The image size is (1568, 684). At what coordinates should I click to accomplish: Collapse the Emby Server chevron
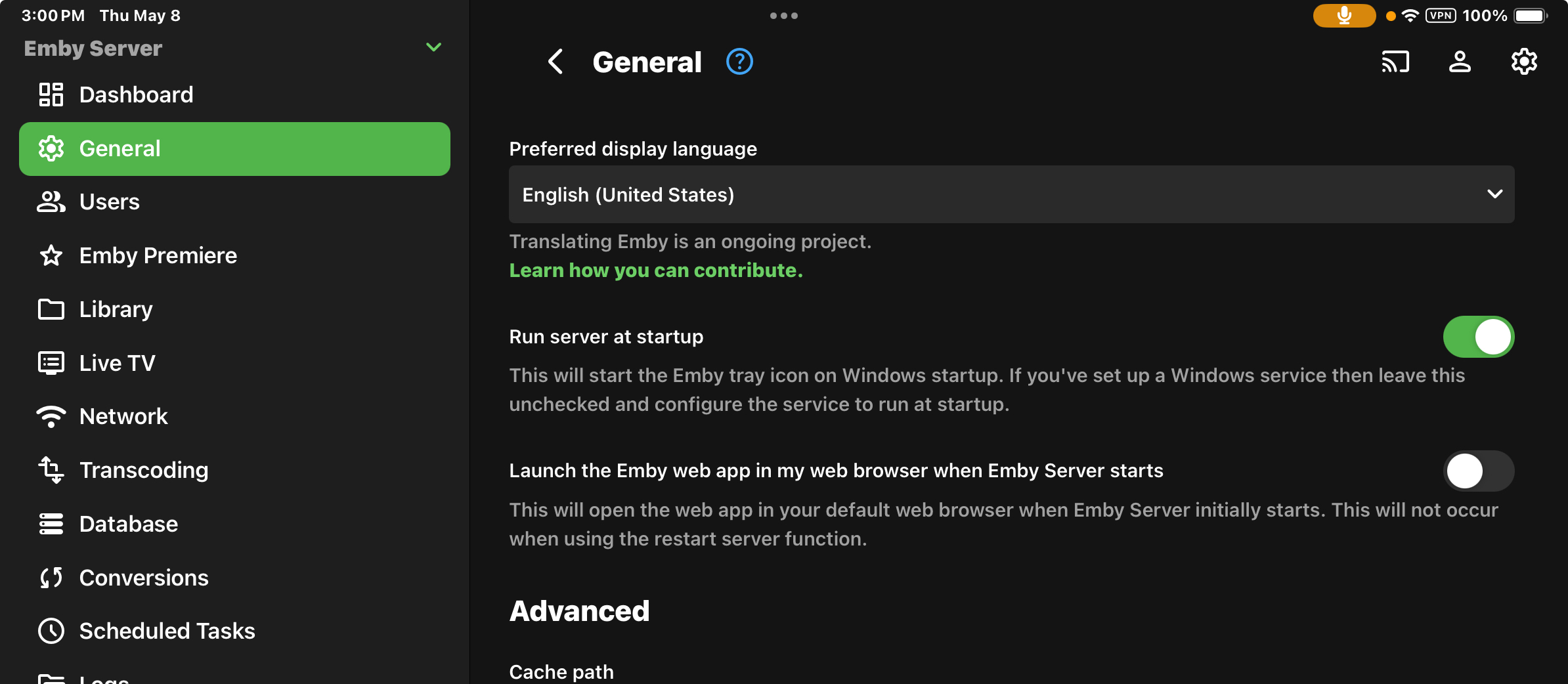click(x=433, y=47)
